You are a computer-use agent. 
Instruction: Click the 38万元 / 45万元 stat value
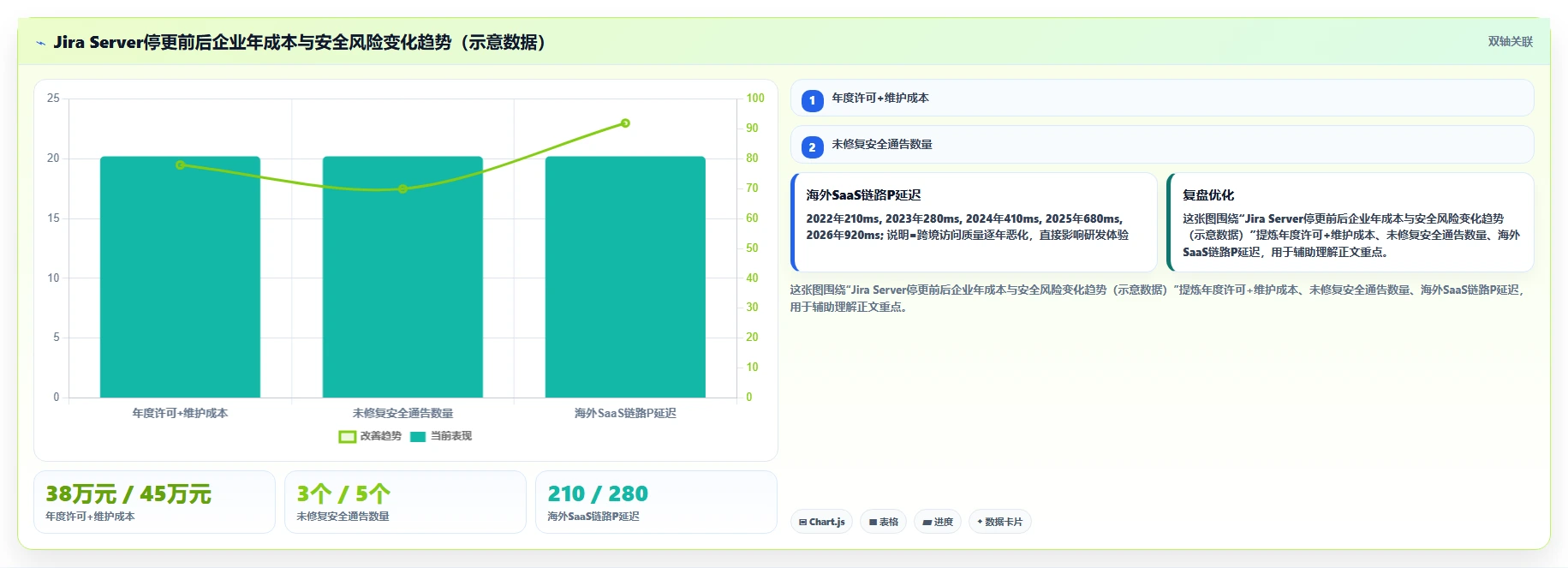[x=128, y=494]
